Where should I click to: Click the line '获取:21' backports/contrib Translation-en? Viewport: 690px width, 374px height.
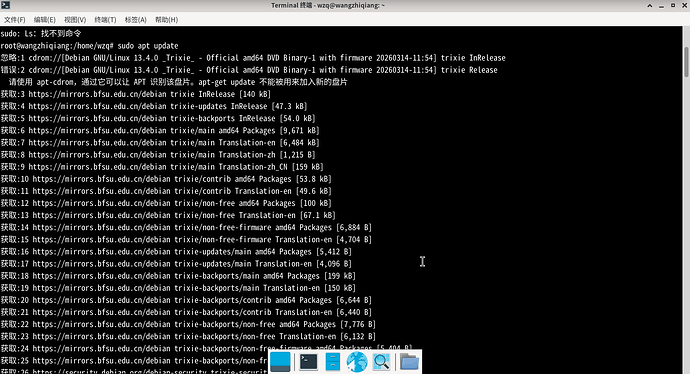[186, 312]
